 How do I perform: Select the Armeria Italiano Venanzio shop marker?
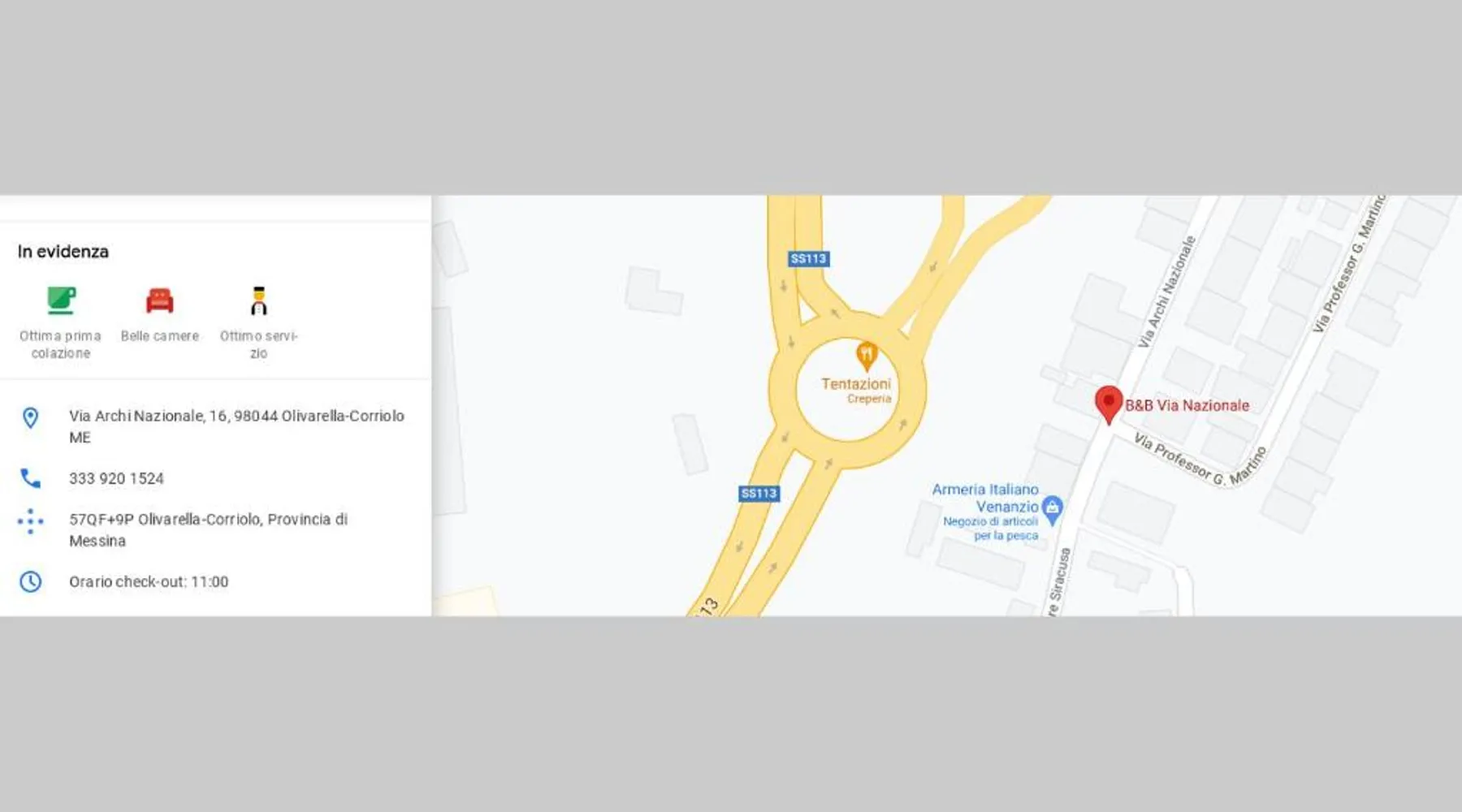click(x=1053, y=510)
